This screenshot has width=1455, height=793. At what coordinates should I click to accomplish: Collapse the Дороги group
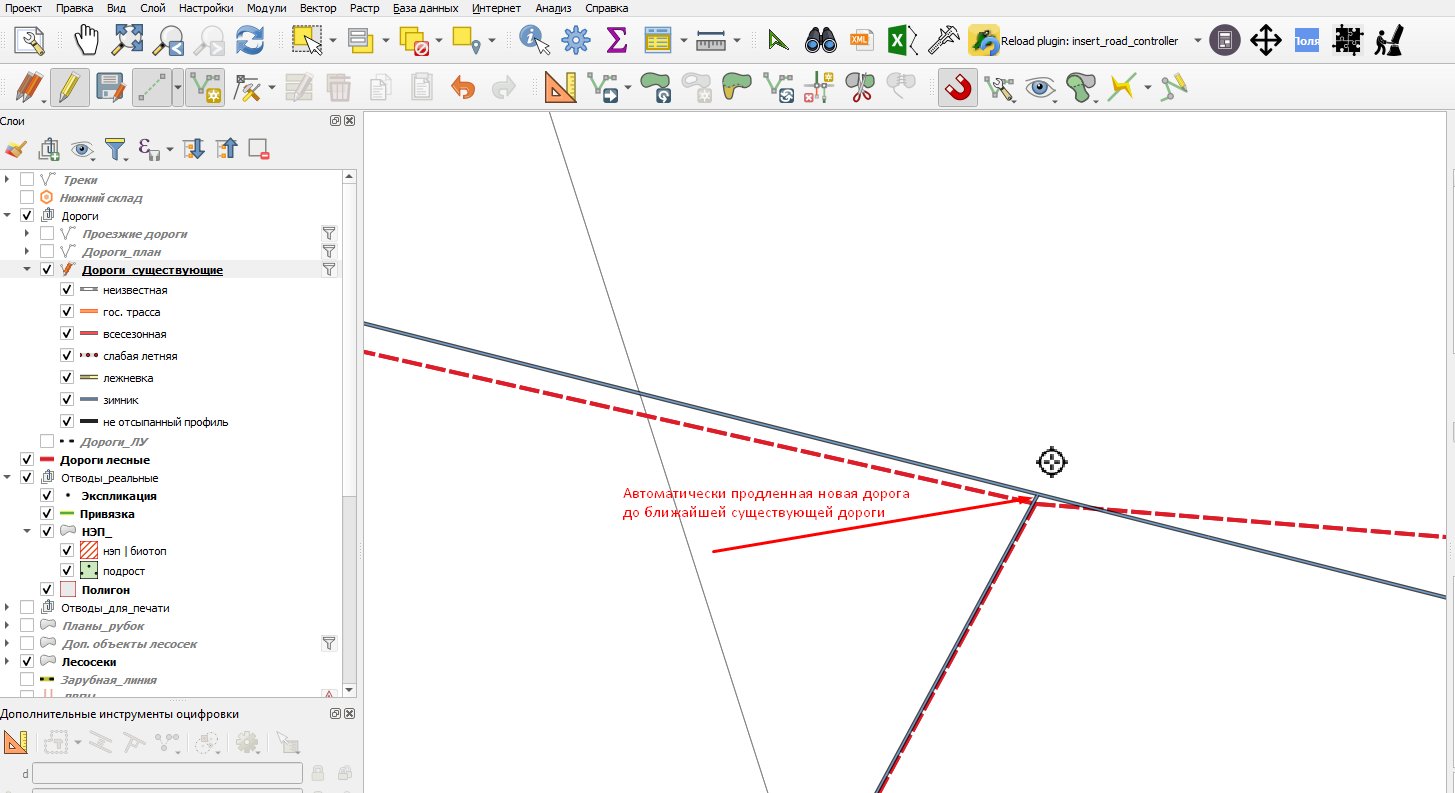pos(8,215)
